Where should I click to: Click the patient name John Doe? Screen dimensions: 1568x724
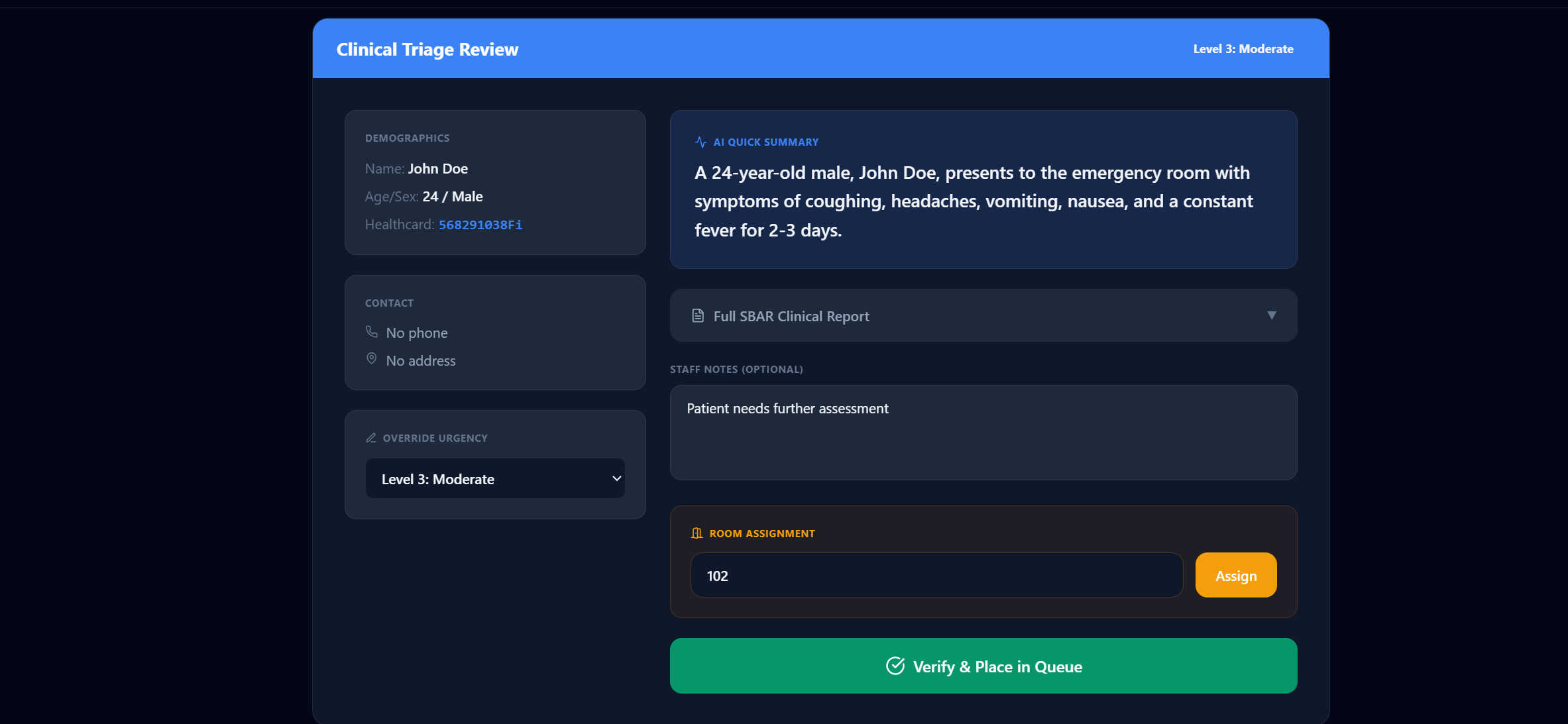coord(437,169)
